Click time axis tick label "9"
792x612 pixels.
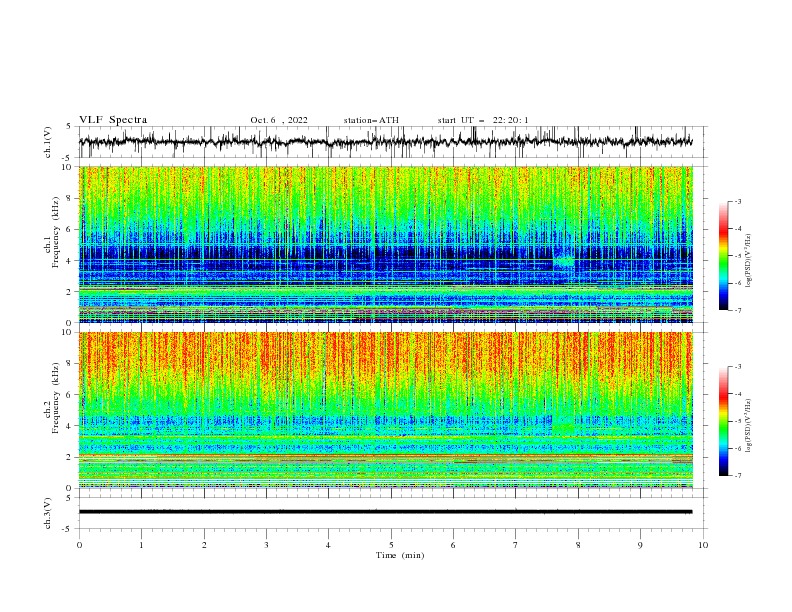coord(640,545)
